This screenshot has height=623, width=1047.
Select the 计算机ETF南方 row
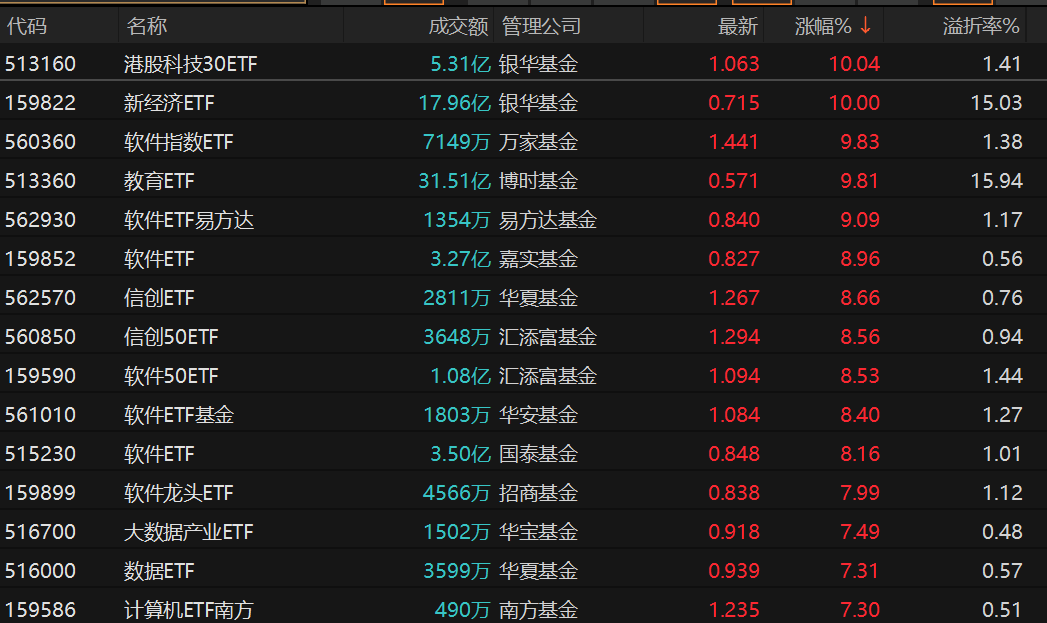tap(524, 609)
